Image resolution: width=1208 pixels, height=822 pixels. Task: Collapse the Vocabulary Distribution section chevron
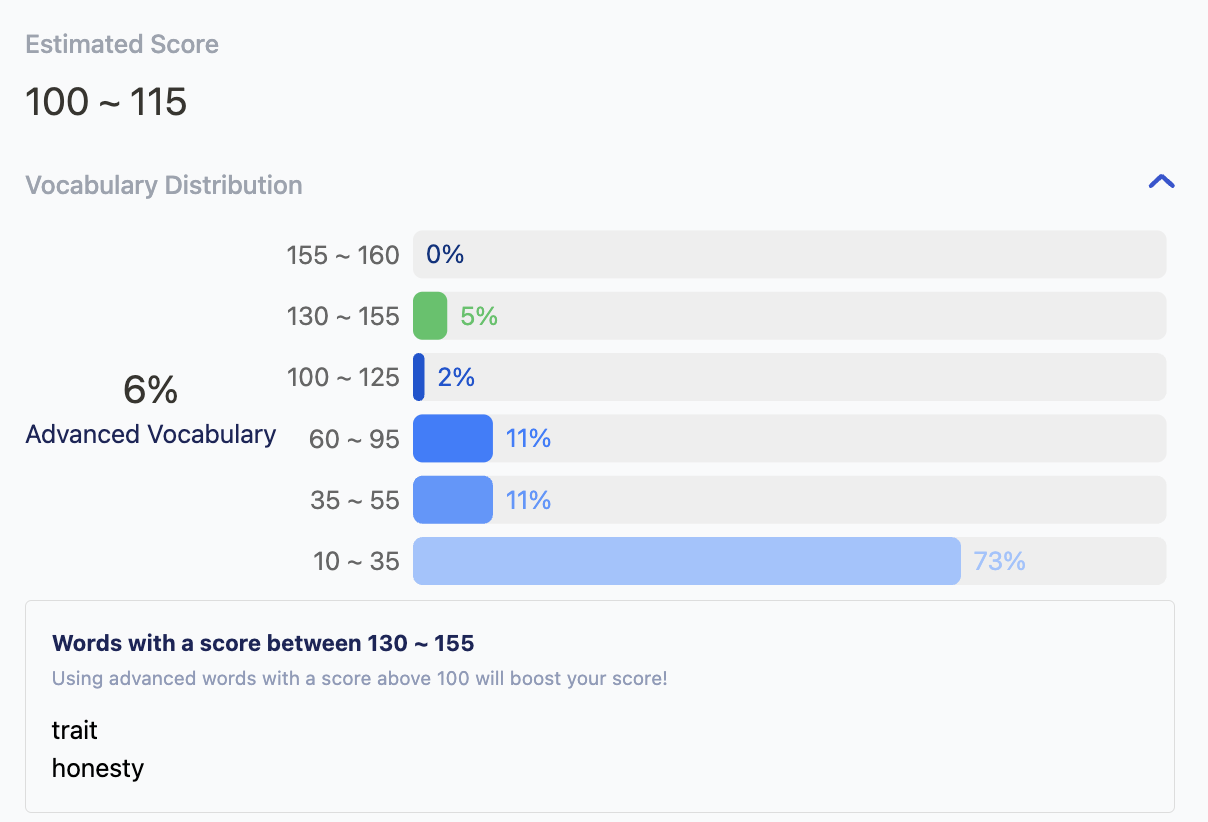[x=1161, y=182]
